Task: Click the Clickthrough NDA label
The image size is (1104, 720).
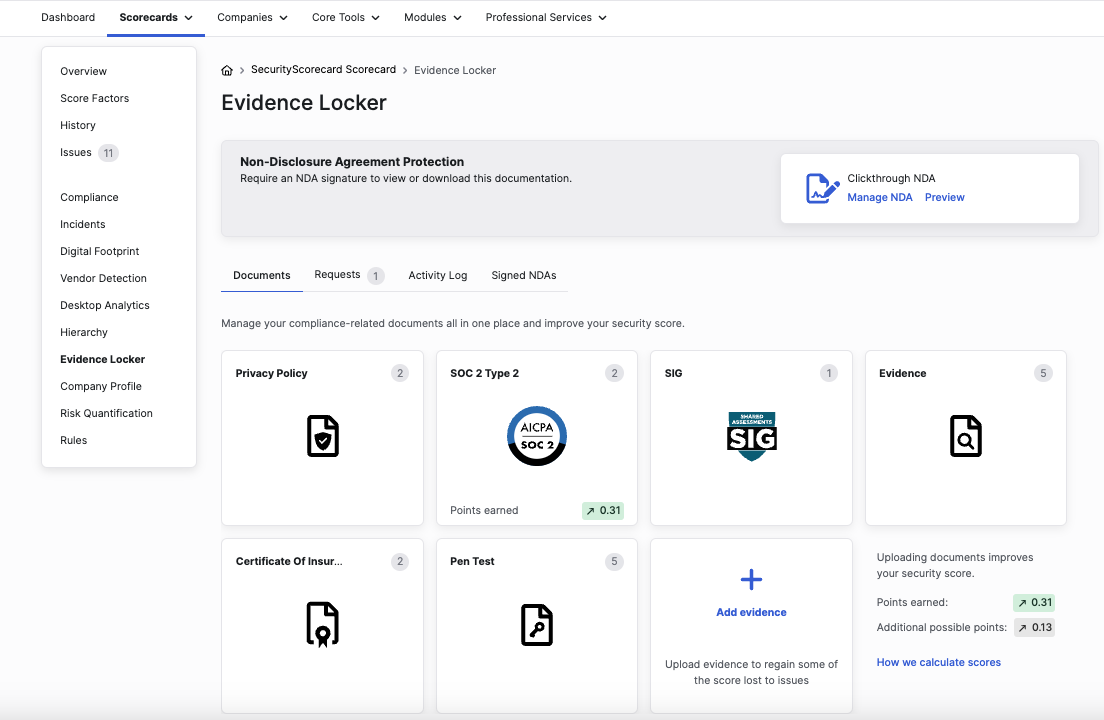Action: (x=891, y=178)
